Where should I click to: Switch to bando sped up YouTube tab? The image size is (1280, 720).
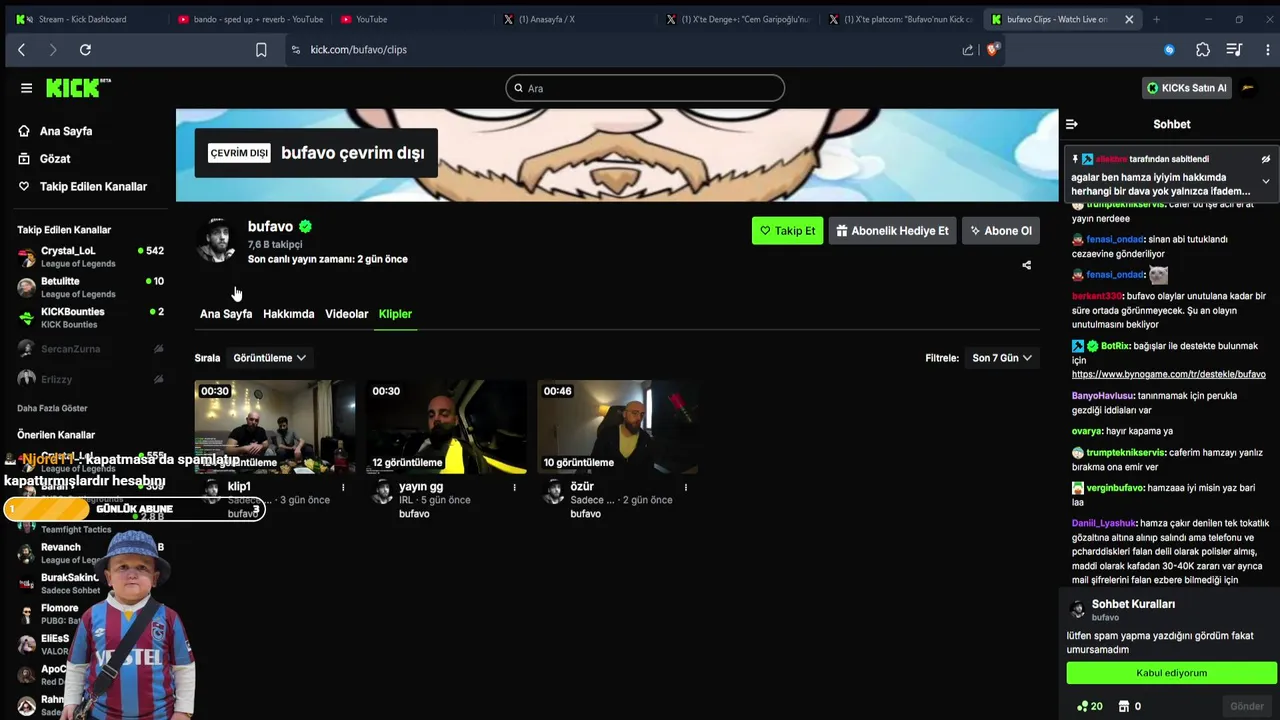tap(251, 19)
